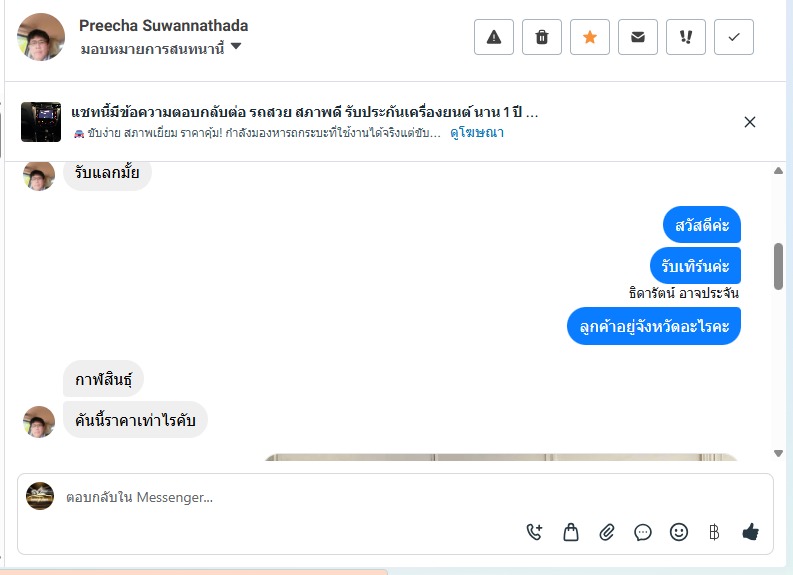Open Preecha Suwannathada profile name
The image size is (793, 575).
(x=163, y=25)
